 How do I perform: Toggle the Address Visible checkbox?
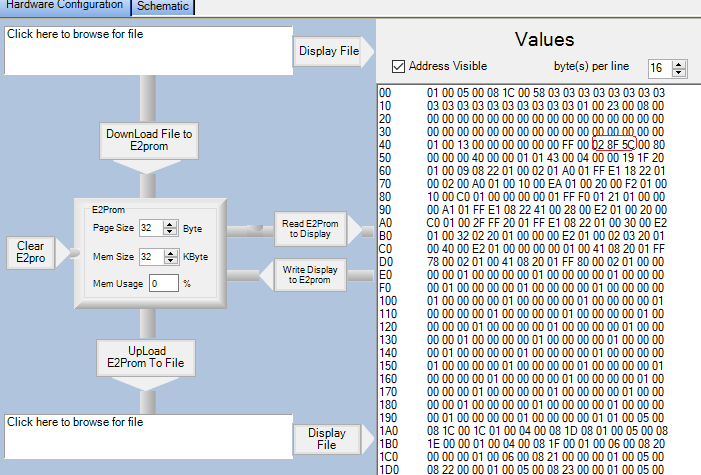398,67
